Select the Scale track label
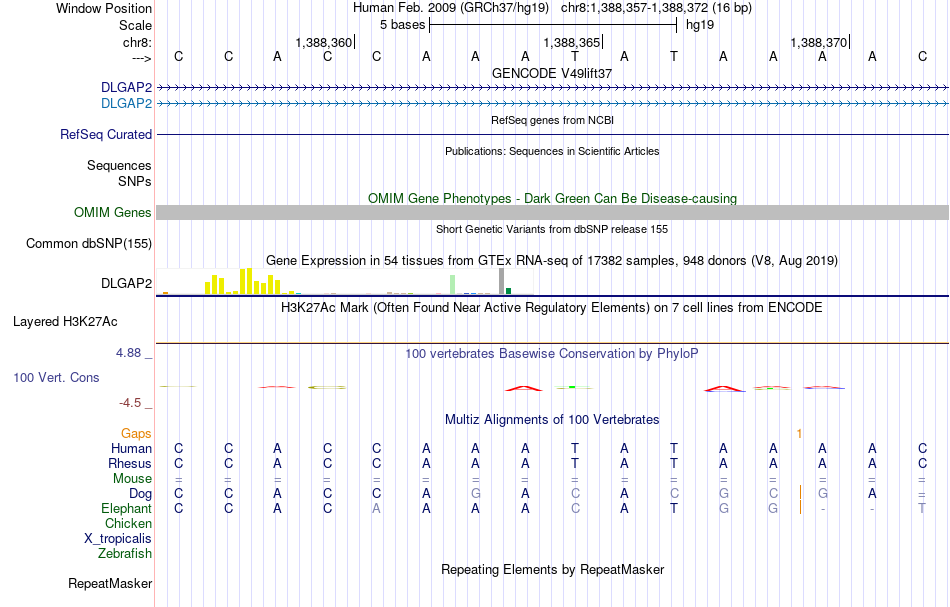 (135, 25)
